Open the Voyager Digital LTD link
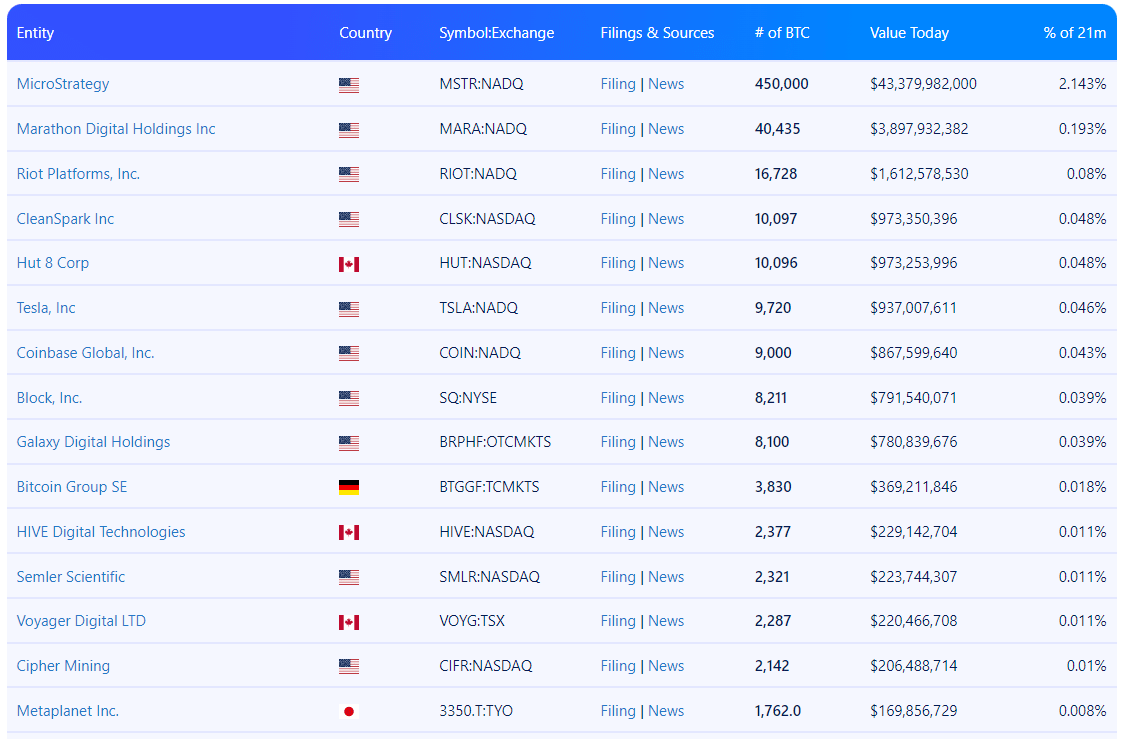The image size is (1123, 739). click(x=81, y=621)
